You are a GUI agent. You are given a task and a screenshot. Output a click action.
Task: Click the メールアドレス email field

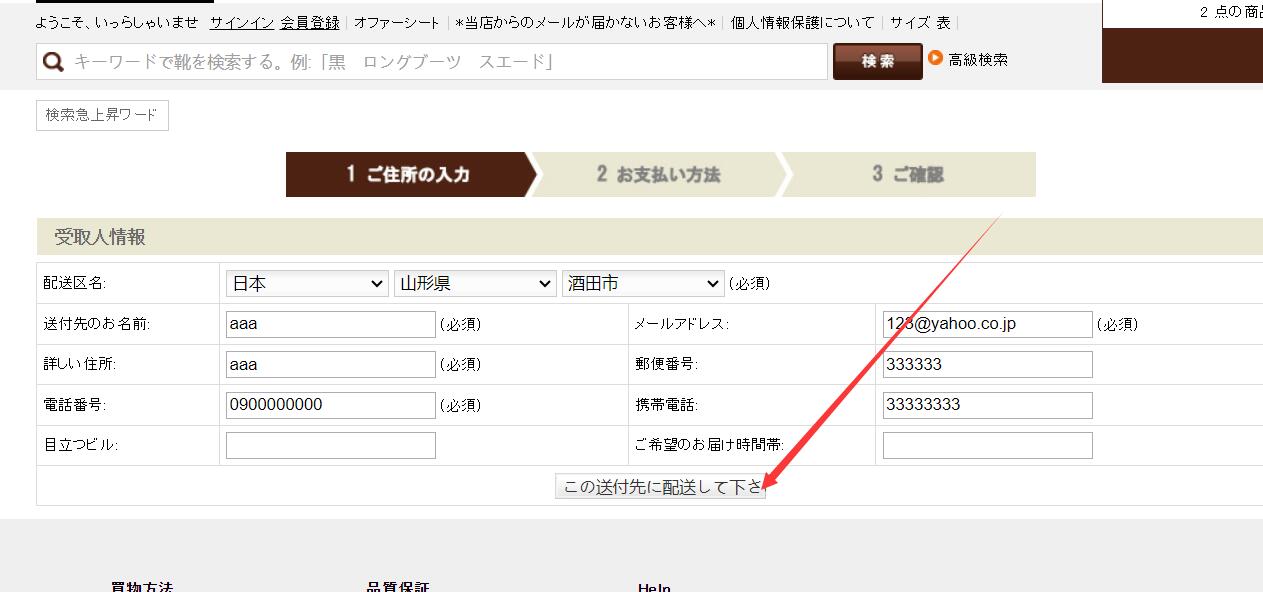coord(987,324)
